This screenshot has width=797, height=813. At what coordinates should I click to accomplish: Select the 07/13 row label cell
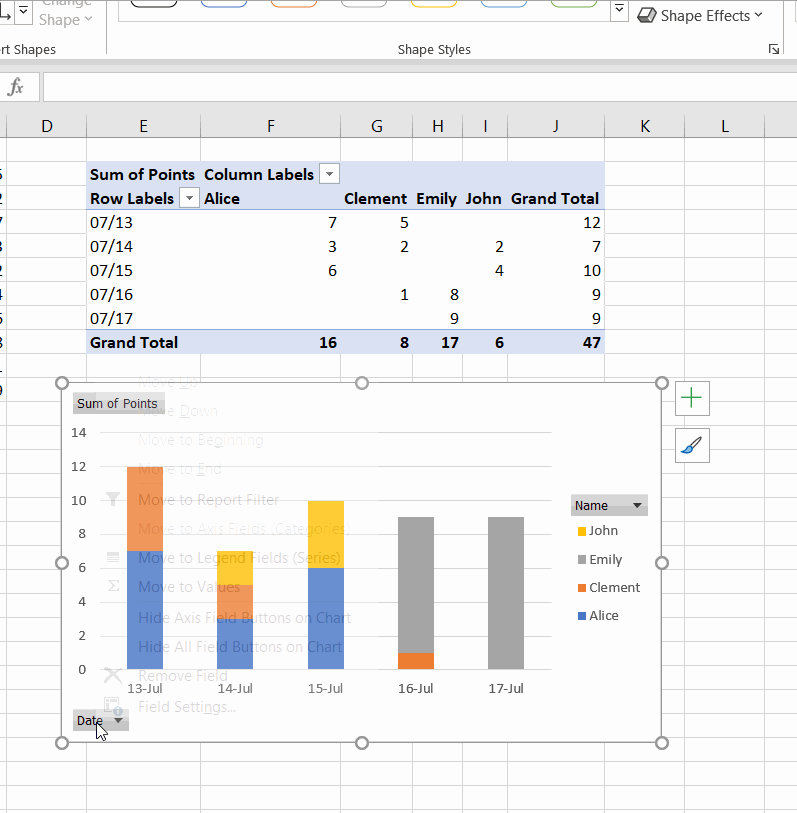pyautogui.click(x=144, y=222)
